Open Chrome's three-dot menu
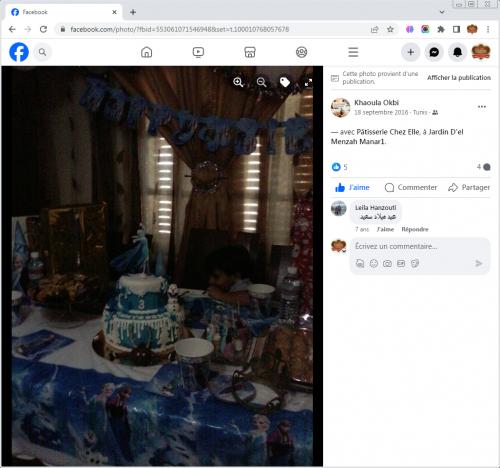This screenshot has height=468, width=500. click(x=488, y=29)
